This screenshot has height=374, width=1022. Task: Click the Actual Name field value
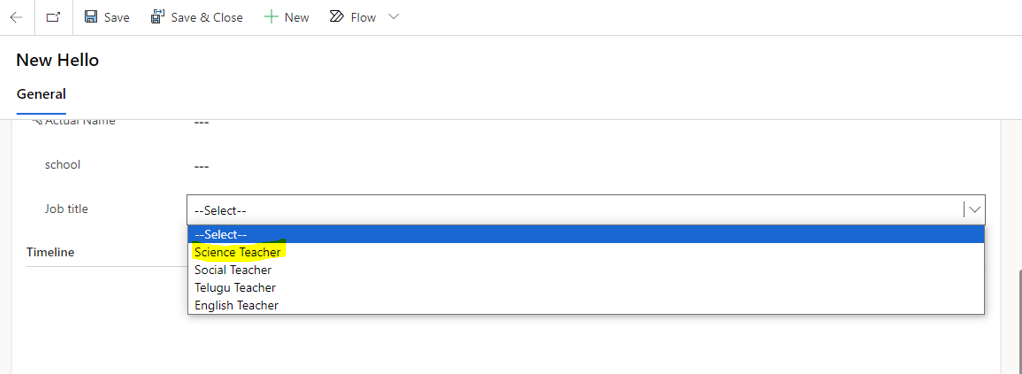[201, 123]
